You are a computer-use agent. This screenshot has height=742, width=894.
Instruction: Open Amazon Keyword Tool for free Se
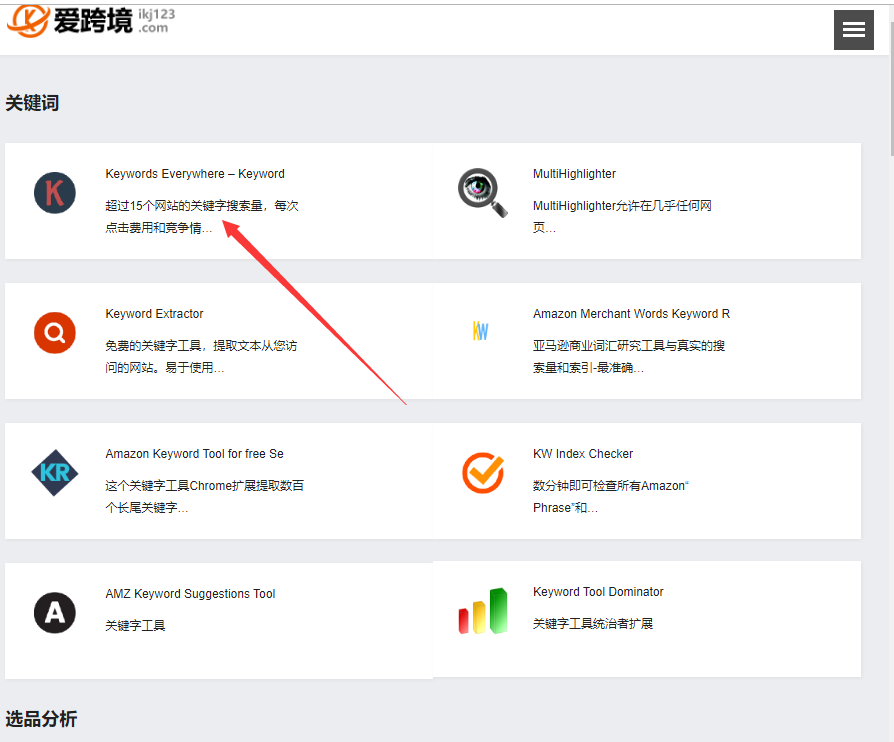194,454
